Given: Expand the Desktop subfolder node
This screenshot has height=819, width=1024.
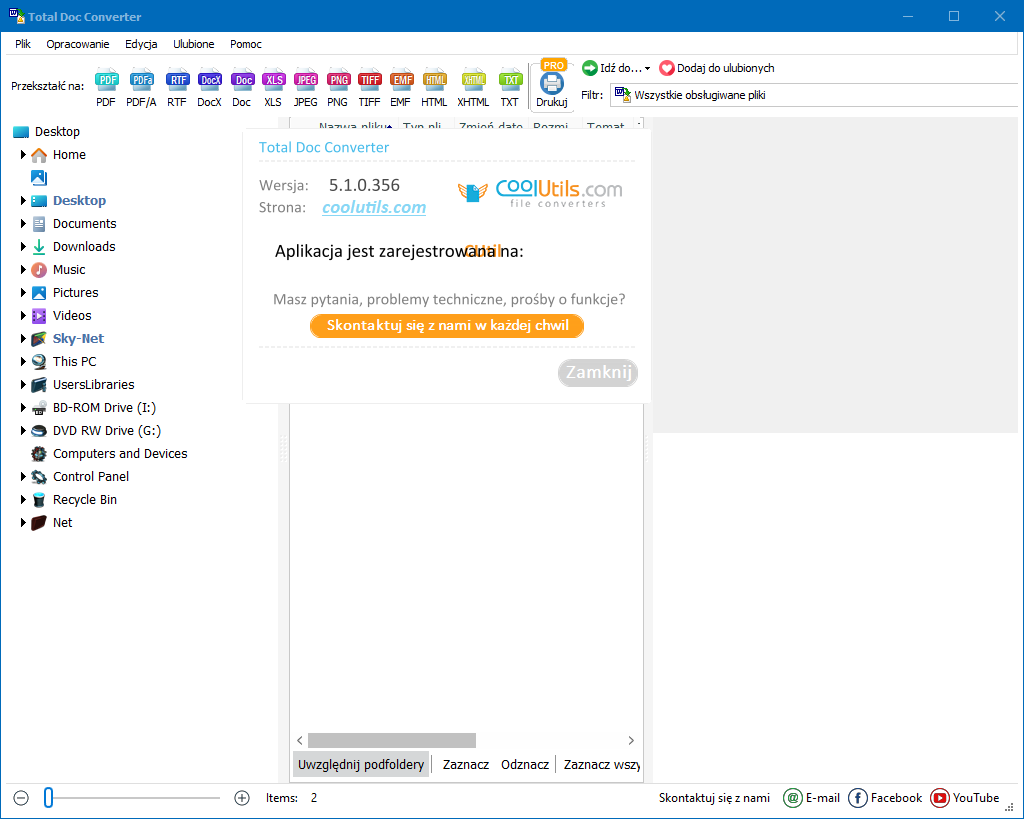Looking at the screenshot, I should coord(24,201).
